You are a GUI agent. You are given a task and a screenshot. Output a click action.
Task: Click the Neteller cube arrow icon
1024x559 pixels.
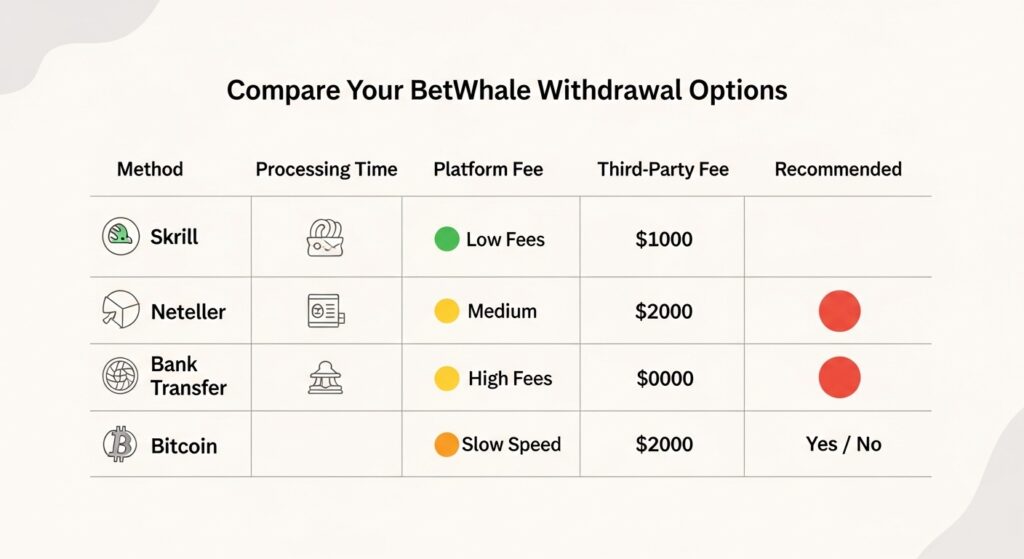(121, 309)
